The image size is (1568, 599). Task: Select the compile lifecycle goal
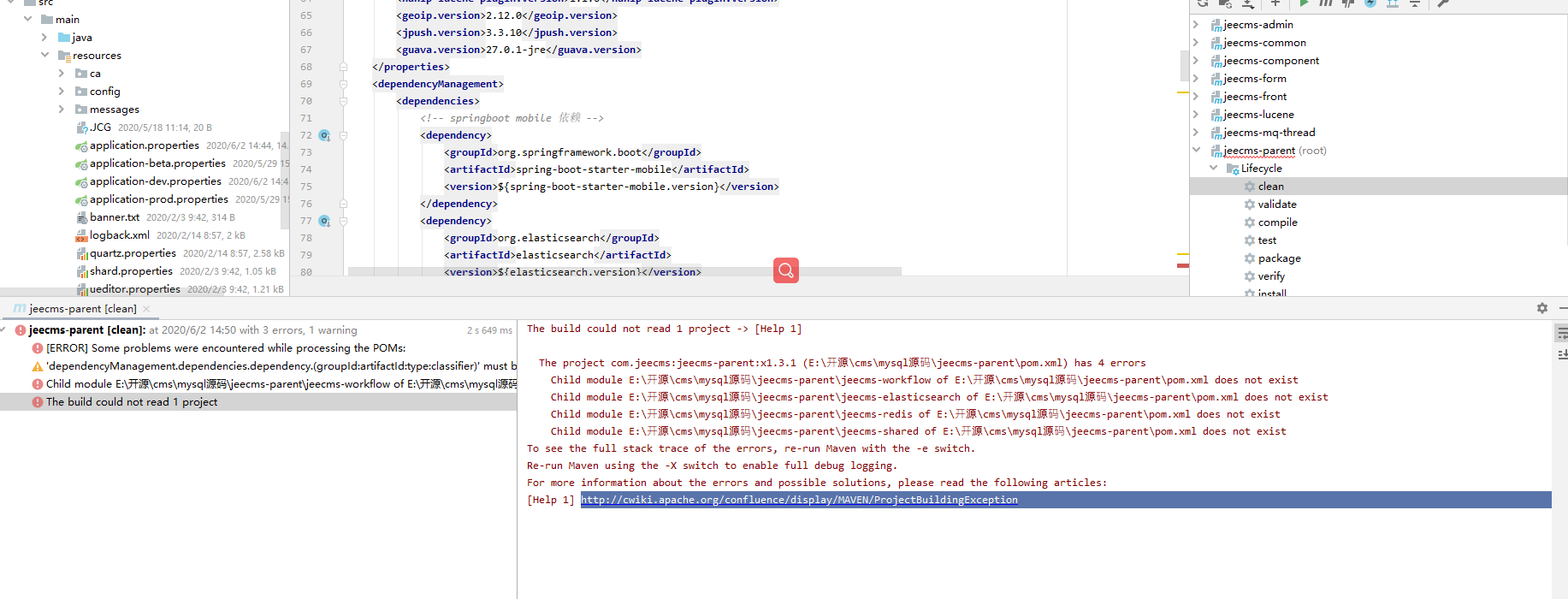point(1277,222)
